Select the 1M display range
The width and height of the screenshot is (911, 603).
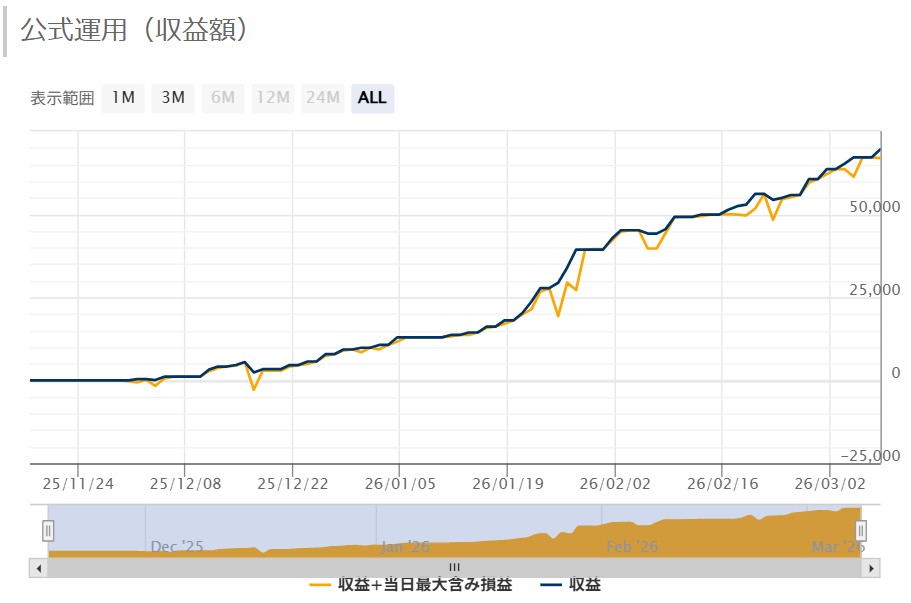click(x=123, y=98)
